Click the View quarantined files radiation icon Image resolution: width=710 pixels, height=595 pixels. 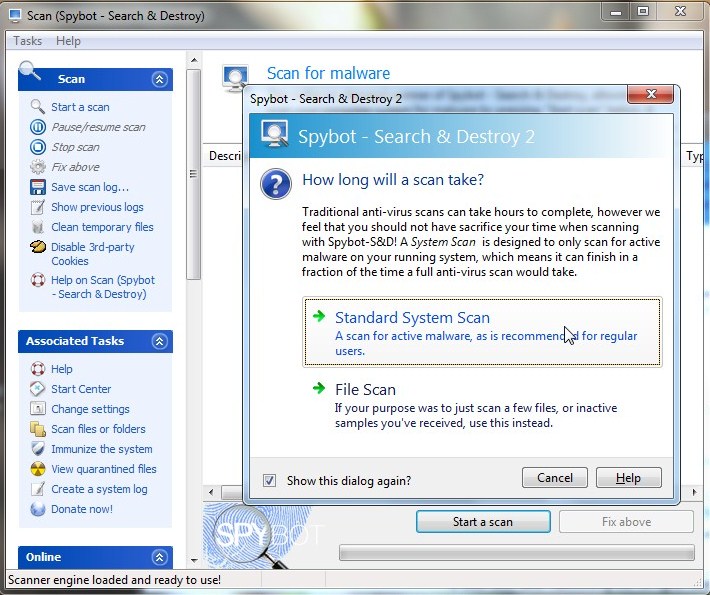click(38, 469)
